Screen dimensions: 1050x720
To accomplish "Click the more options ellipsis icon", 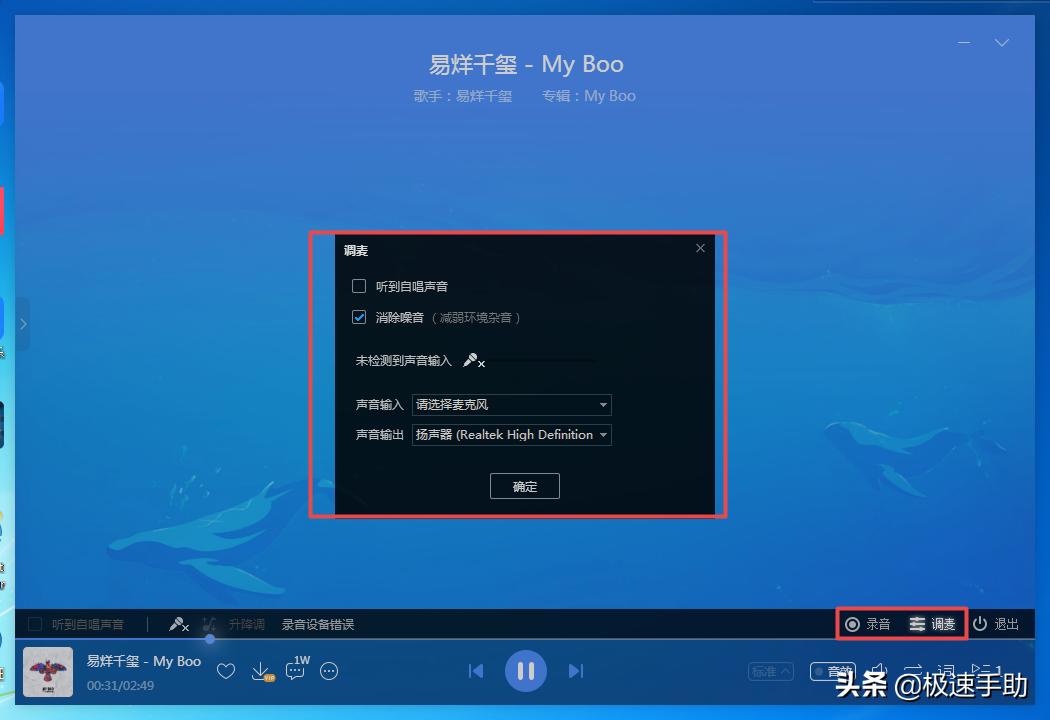I will [x=329, y=671].
